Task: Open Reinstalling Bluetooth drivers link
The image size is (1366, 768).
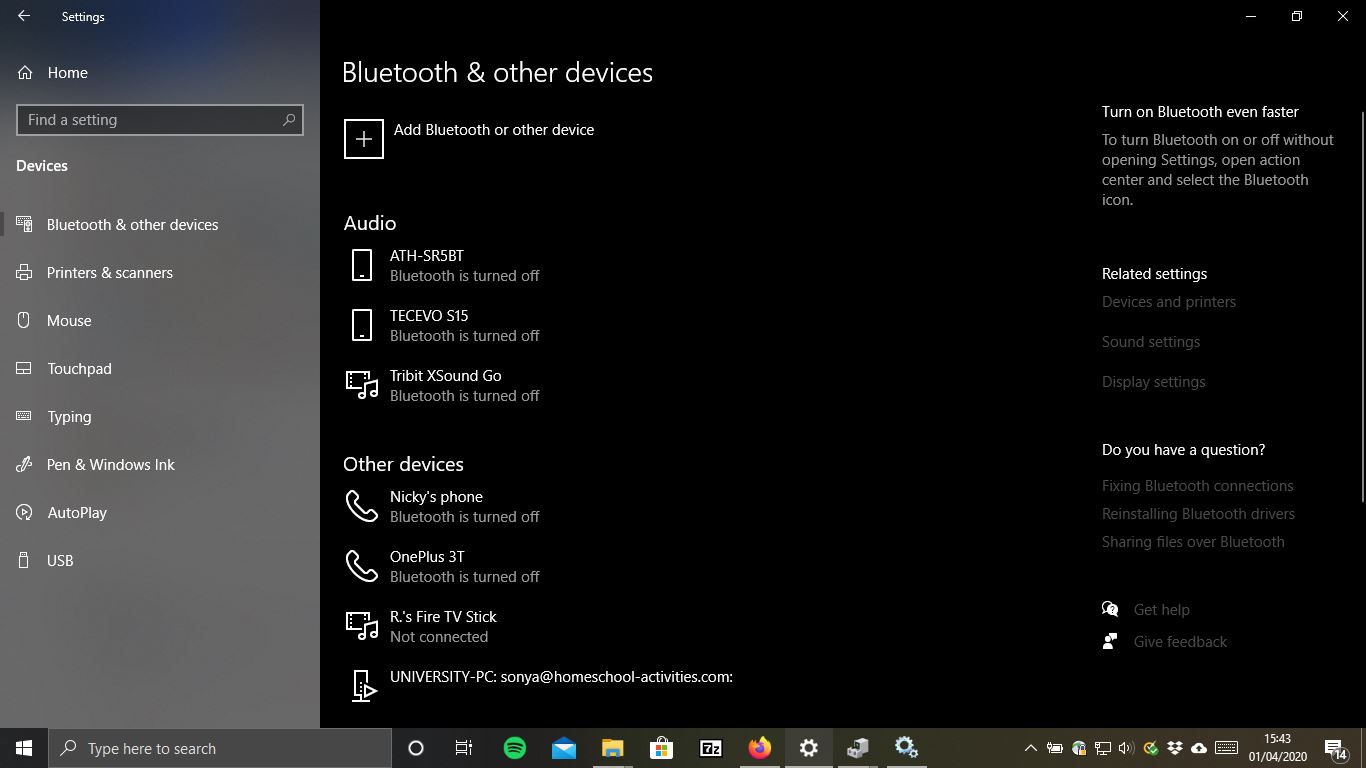Action: [x=1198, y=514]
